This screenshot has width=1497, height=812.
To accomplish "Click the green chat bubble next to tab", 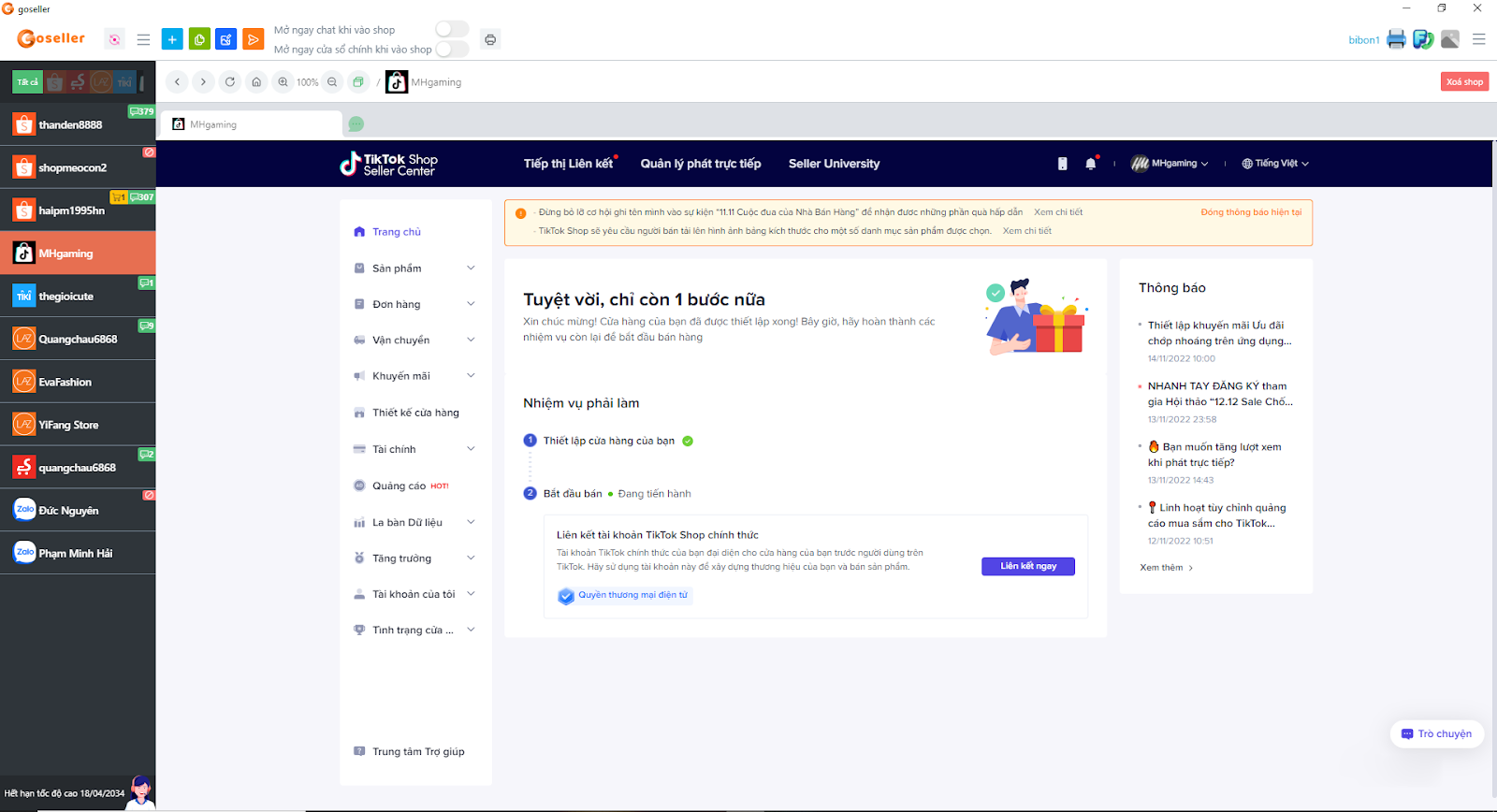I will tap(356, 124).
